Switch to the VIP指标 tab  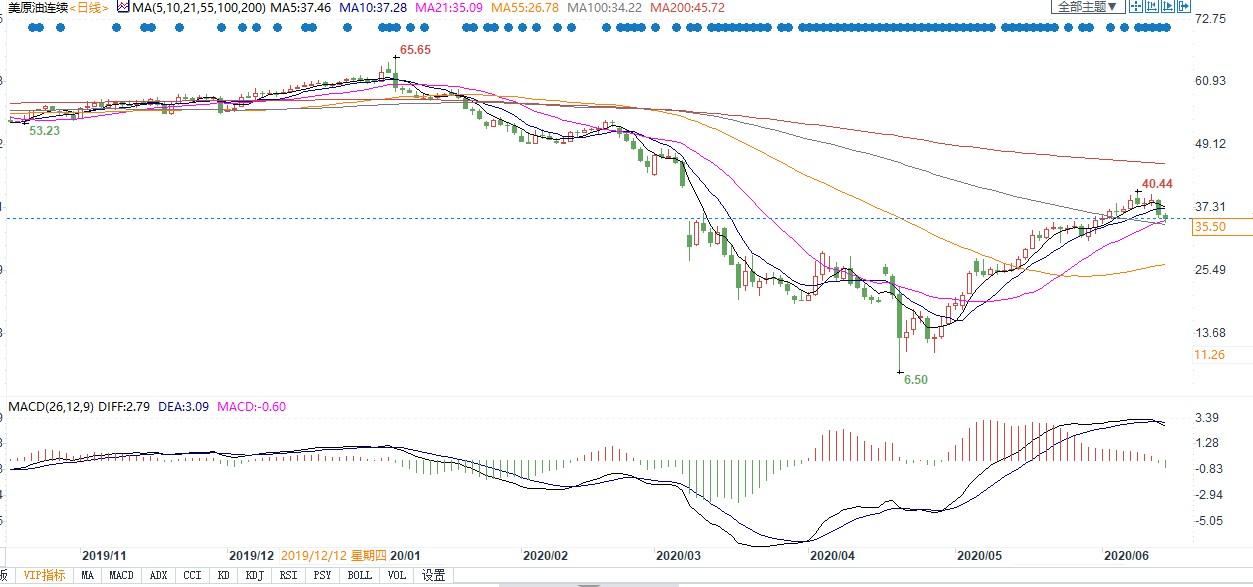pos(43,575)
